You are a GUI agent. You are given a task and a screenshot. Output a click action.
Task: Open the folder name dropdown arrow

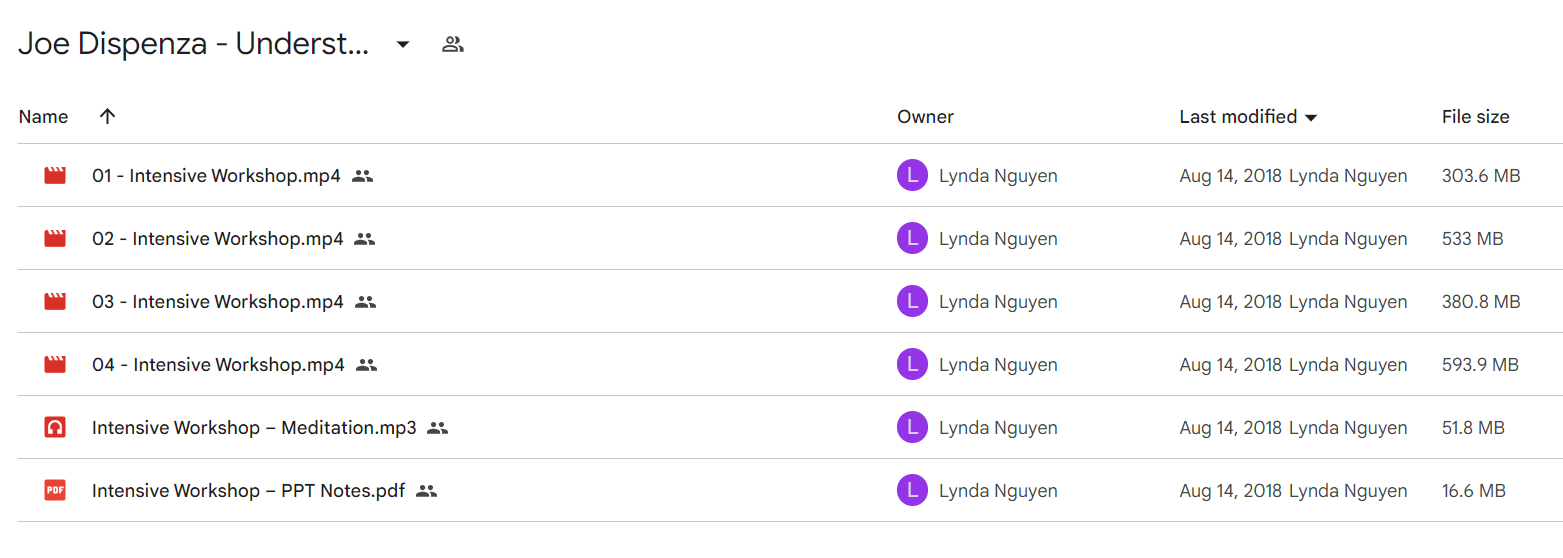pos(403,44)
